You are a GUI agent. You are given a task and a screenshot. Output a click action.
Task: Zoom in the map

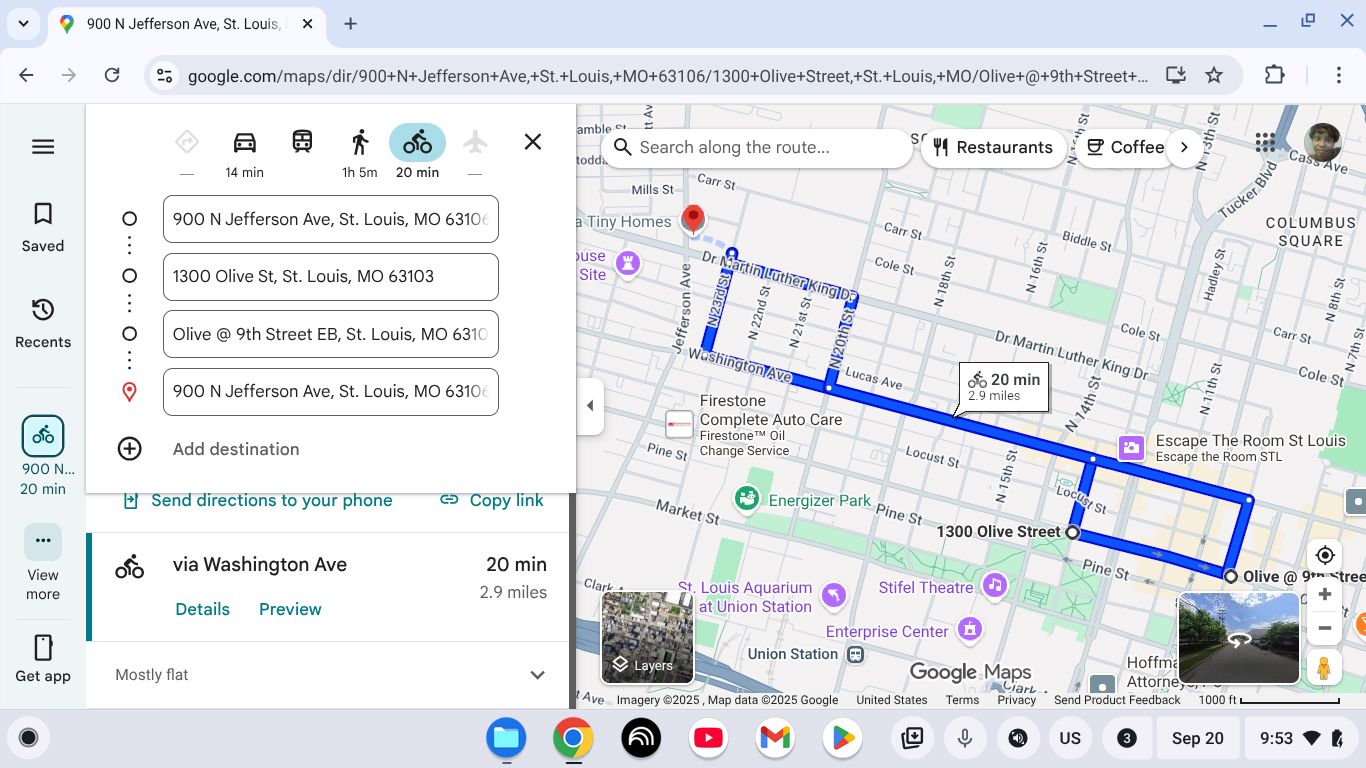(x=1325, y=595)
